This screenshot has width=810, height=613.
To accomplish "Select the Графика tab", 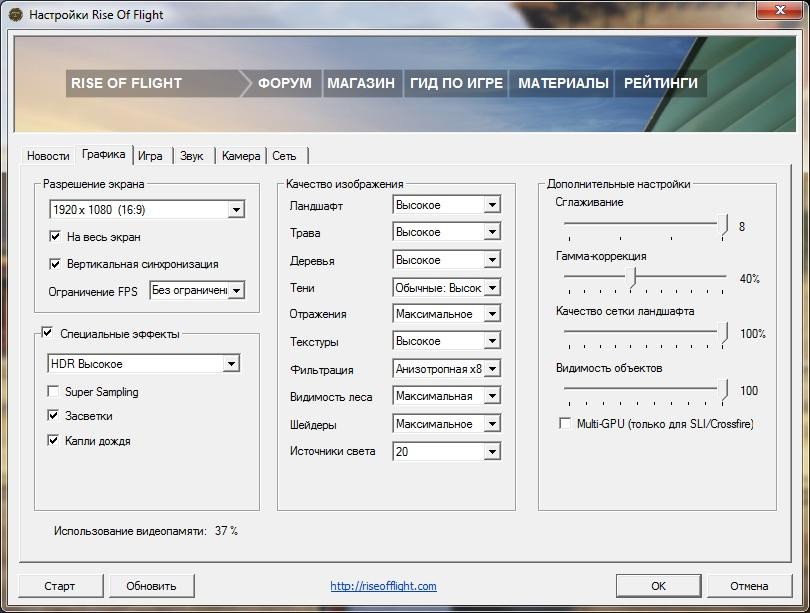I will (103, 154).
